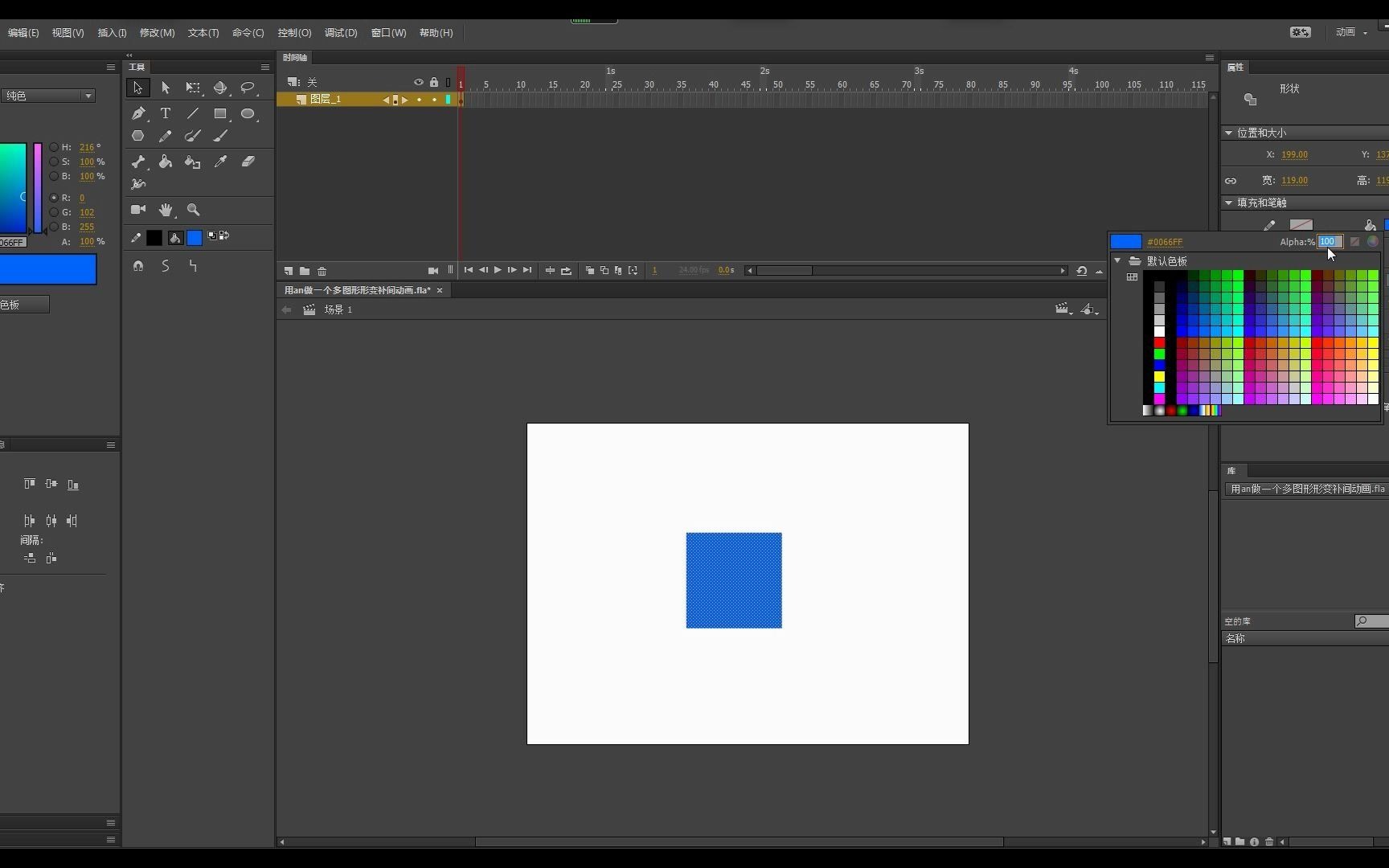Open the 修改(M) menu
1389x868 pixels.
point(157,33)
